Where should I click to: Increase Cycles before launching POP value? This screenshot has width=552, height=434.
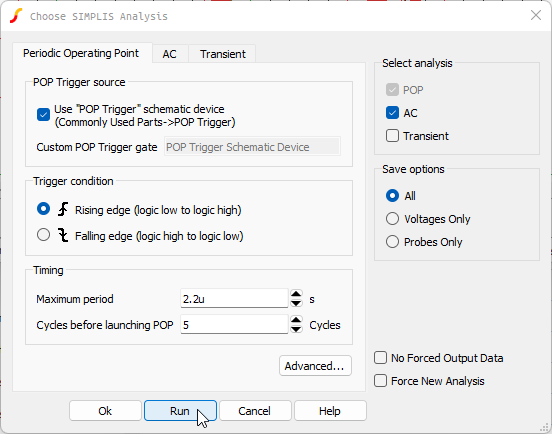pos(296,320)
